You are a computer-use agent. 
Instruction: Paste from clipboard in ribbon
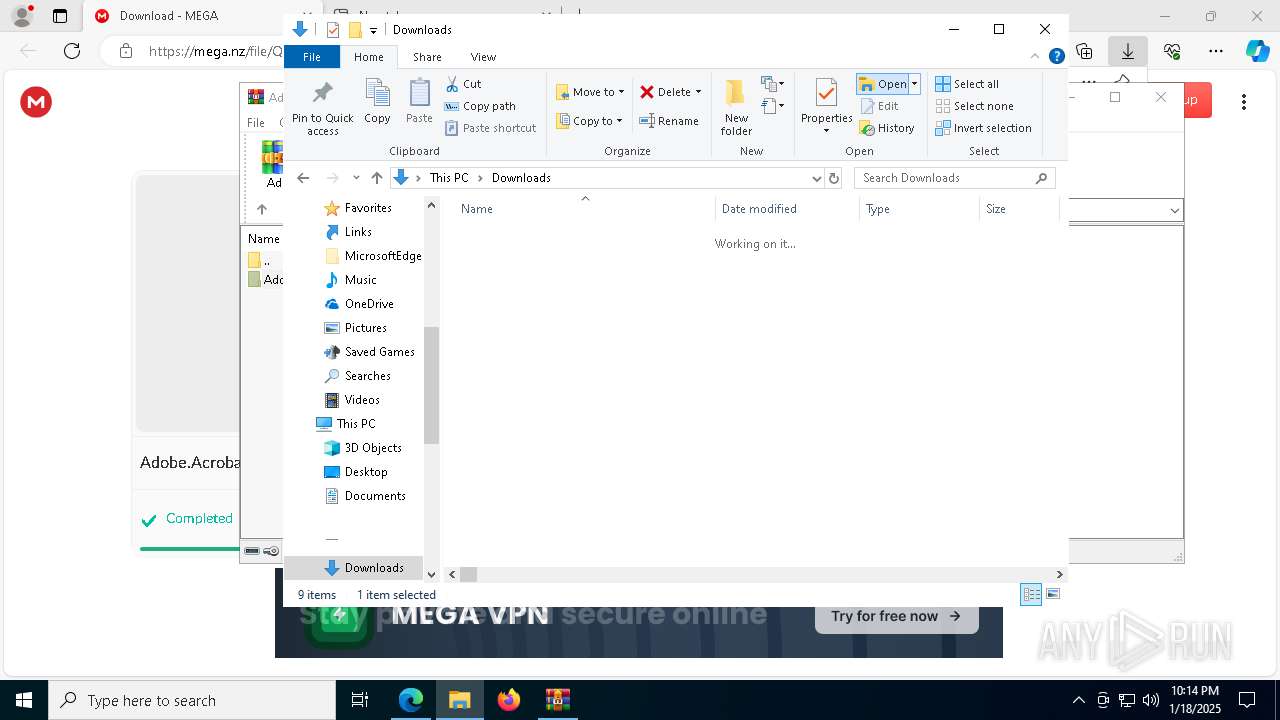[419, 102]
